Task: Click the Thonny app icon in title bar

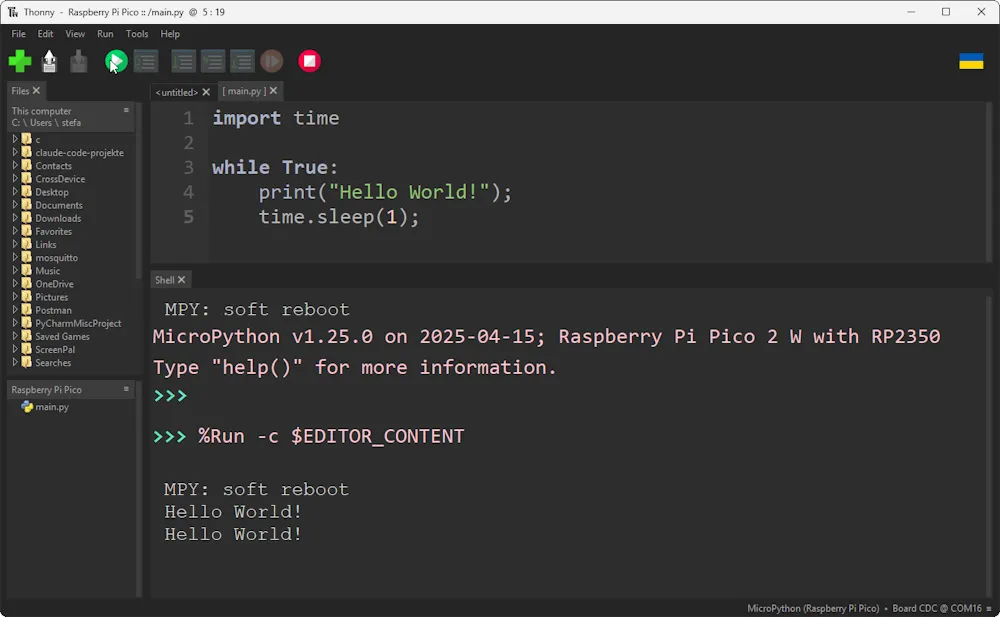Action: [13, 12]
